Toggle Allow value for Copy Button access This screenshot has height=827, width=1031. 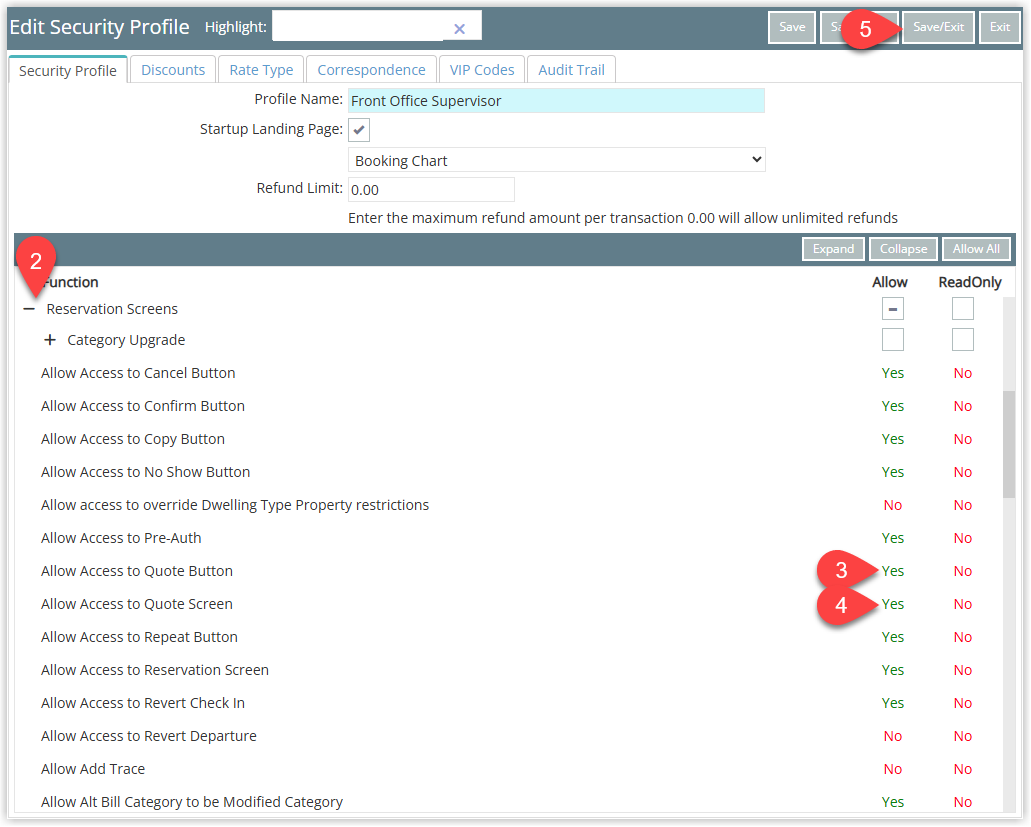(892, 439)
